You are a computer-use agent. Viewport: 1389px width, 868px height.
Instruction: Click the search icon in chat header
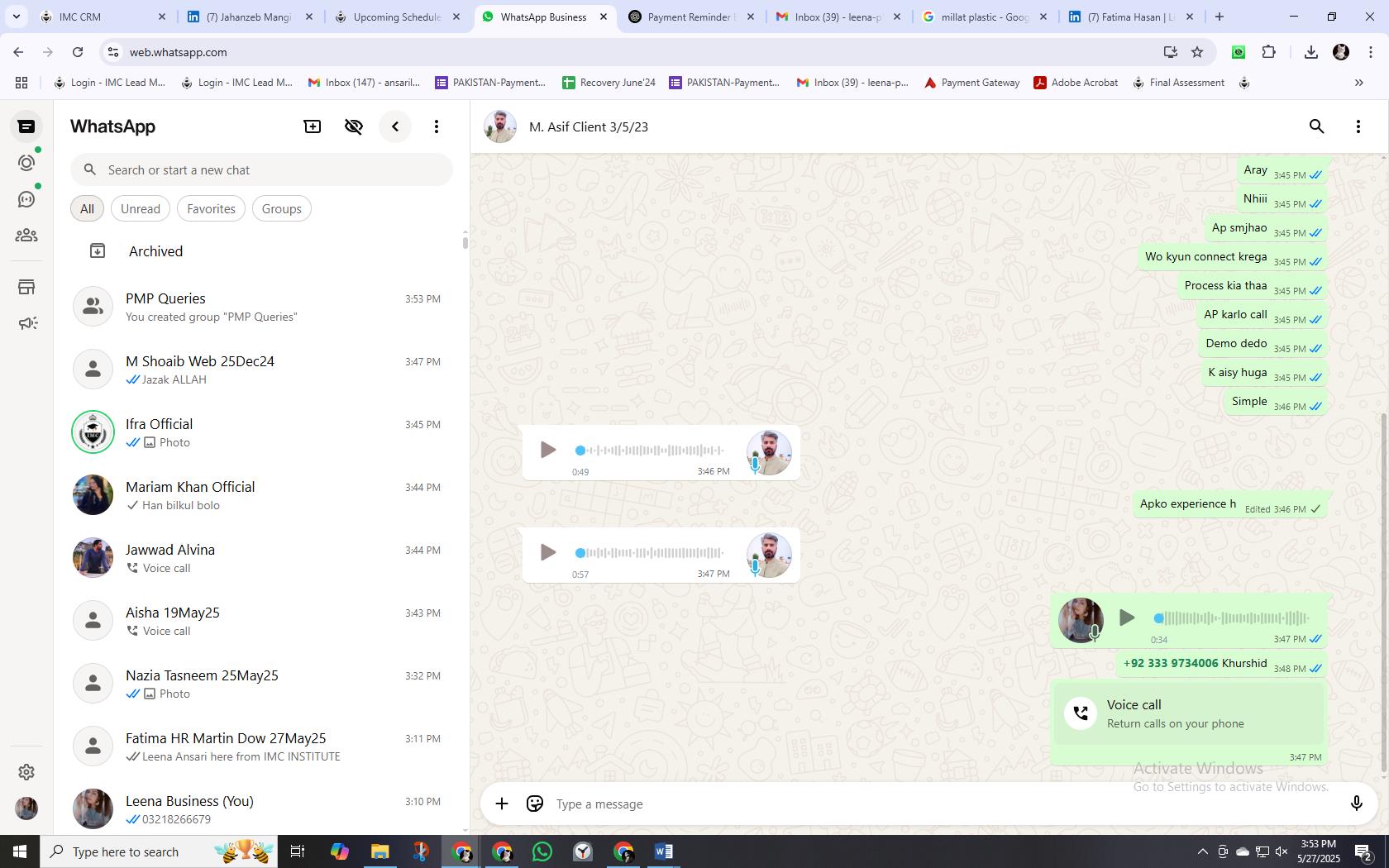click(x=1317, y=126)
